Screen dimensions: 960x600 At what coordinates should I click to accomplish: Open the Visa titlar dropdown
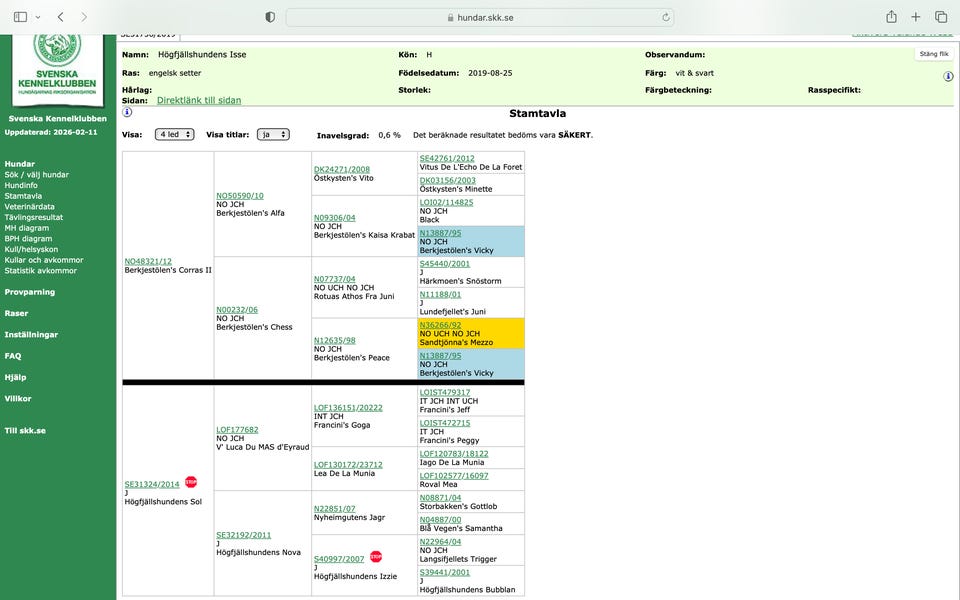[x=273, y=134]
